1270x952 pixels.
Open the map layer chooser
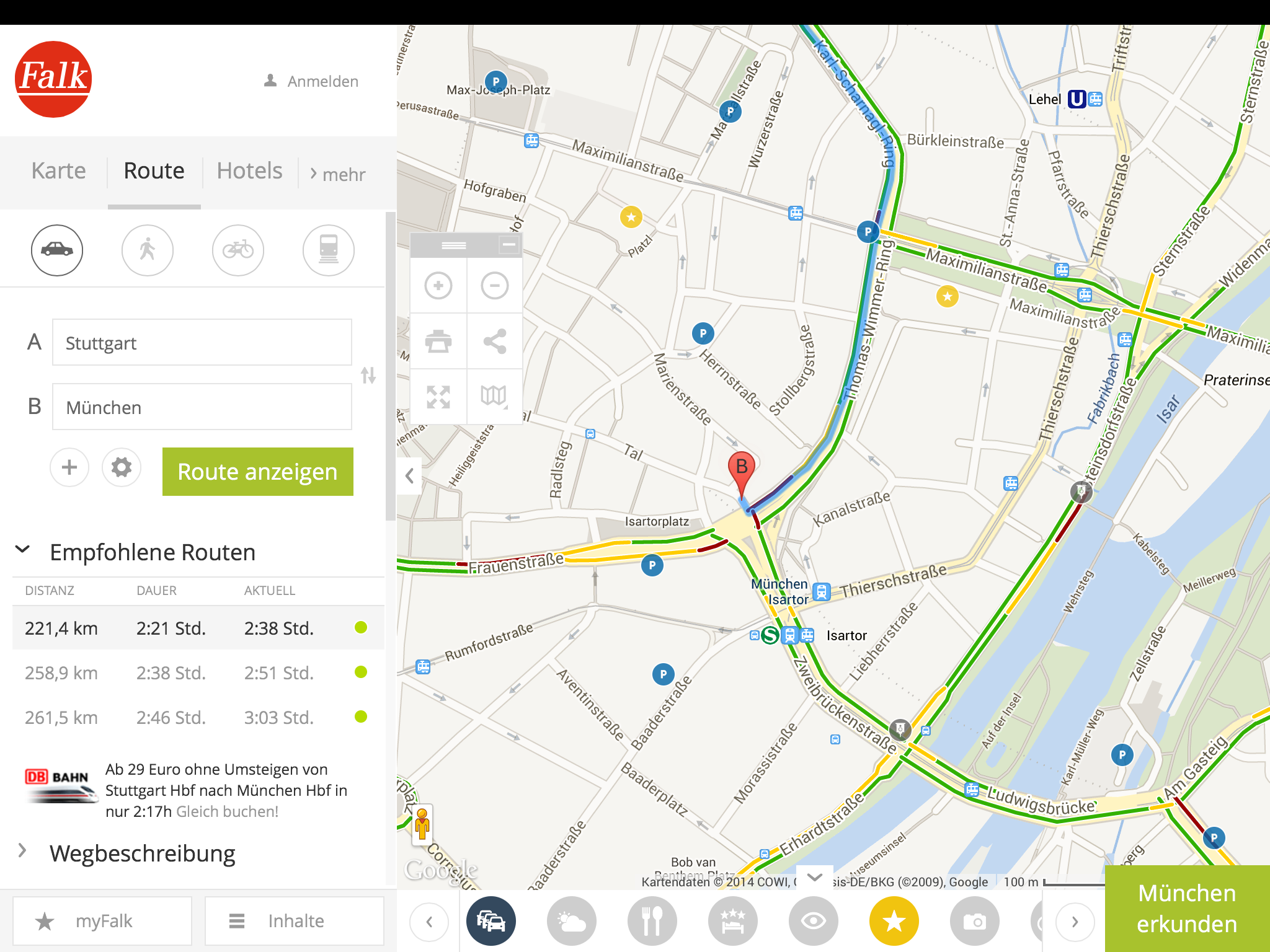coord(494,397)
